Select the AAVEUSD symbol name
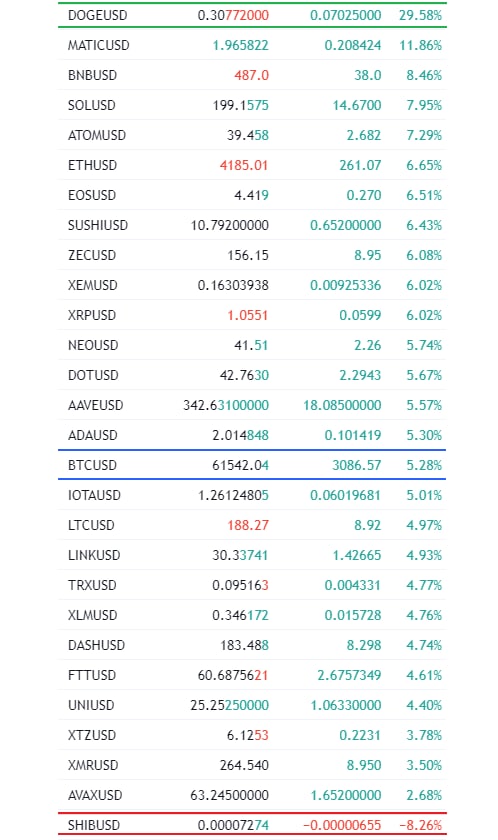 (x=95, y=405)
